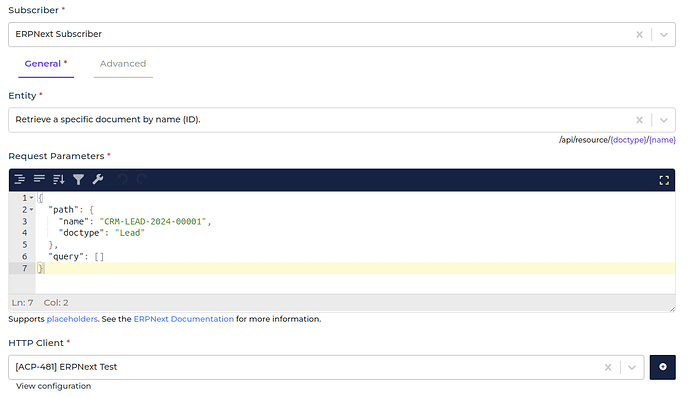Viewport: 690px width, 397px height.
Task: Collapse line 1 fold arrow in editor
Action: [31, 198]
